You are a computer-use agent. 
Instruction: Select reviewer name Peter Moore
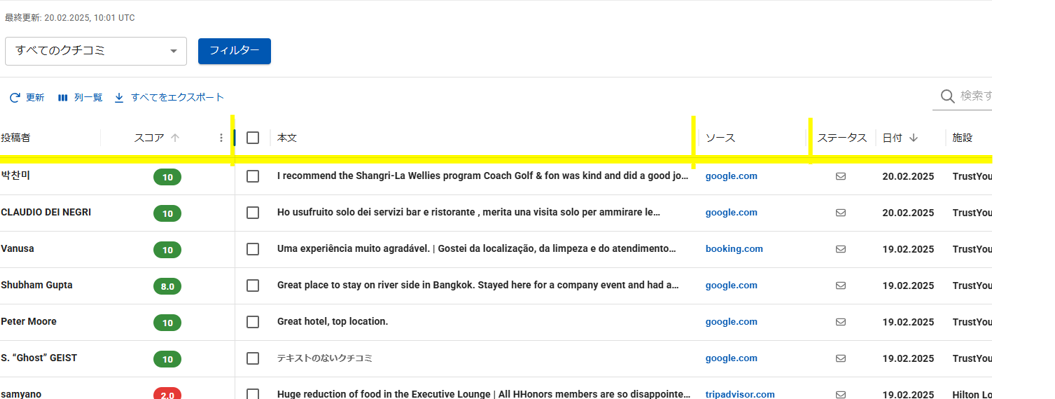coord(28,322)
